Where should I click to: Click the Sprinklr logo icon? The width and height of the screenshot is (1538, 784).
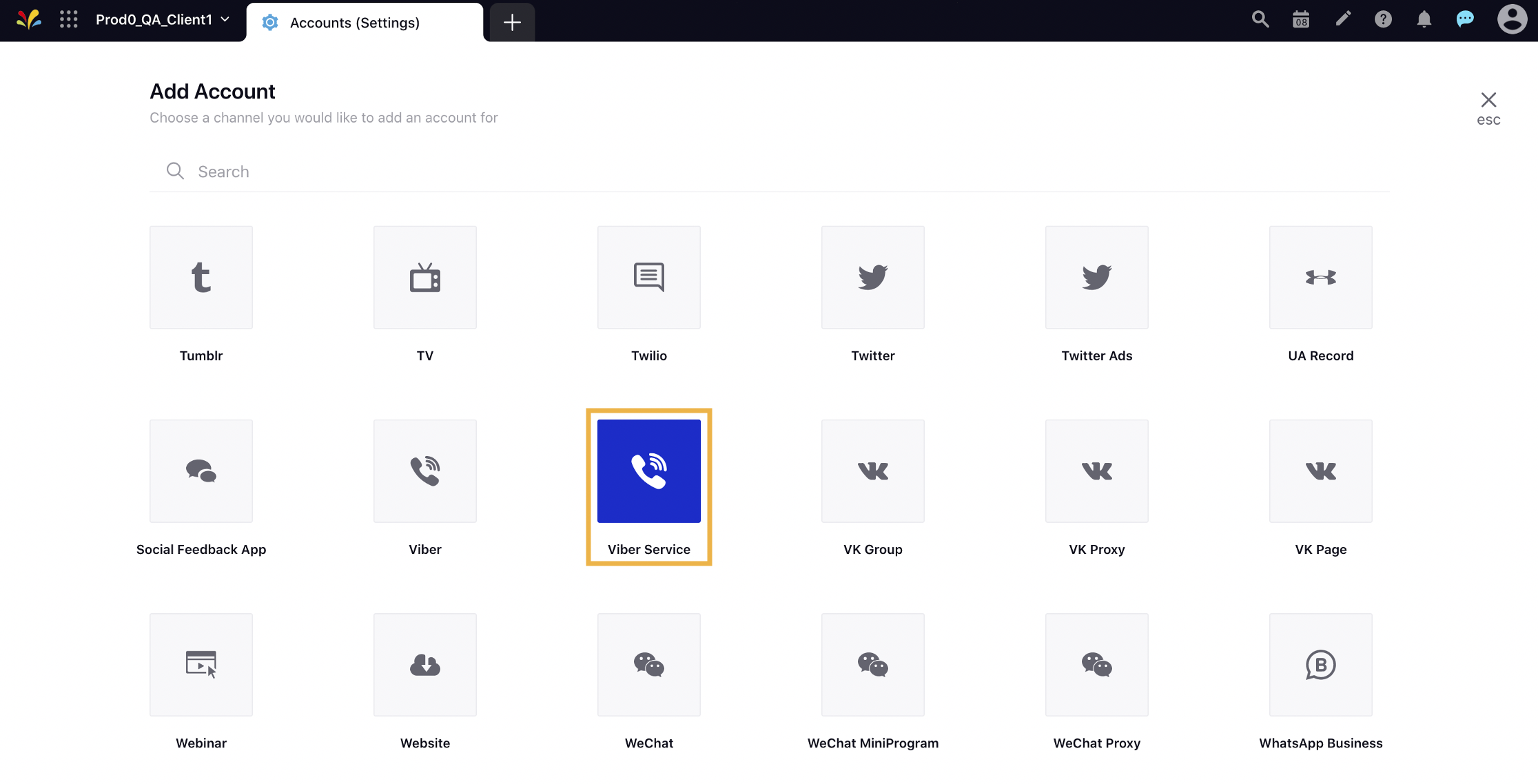pos(28,19)
